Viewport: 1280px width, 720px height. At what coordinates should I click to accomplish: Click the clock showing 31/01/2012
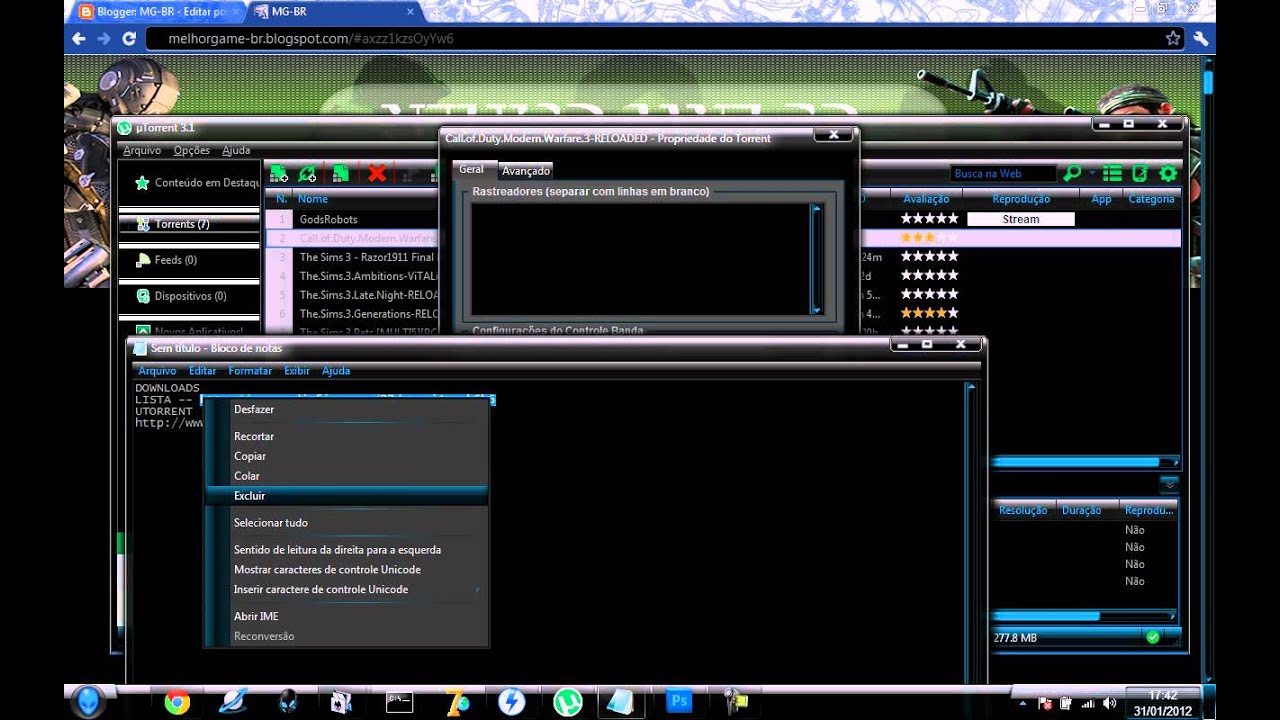pyautogui.click(x=1163, y=703)
